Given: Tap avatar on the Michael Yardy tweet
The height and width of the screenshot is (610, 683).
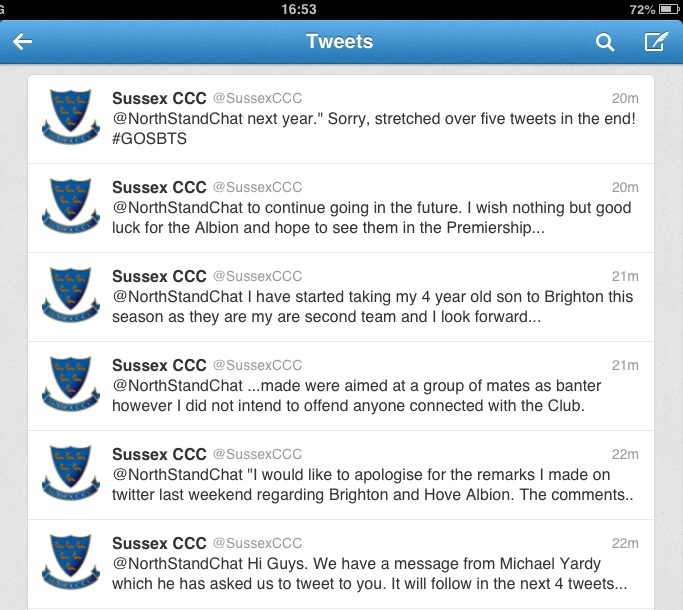Looking at the screenshot, I should click(71, 561).
